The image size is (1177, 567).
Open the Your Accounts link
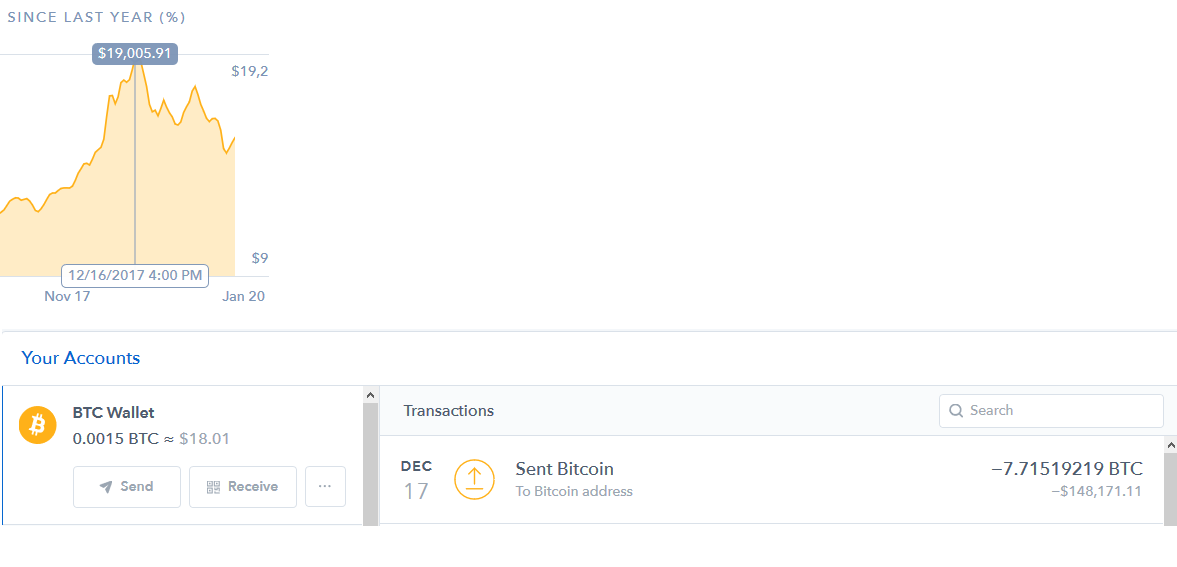[x=80, y=357]
